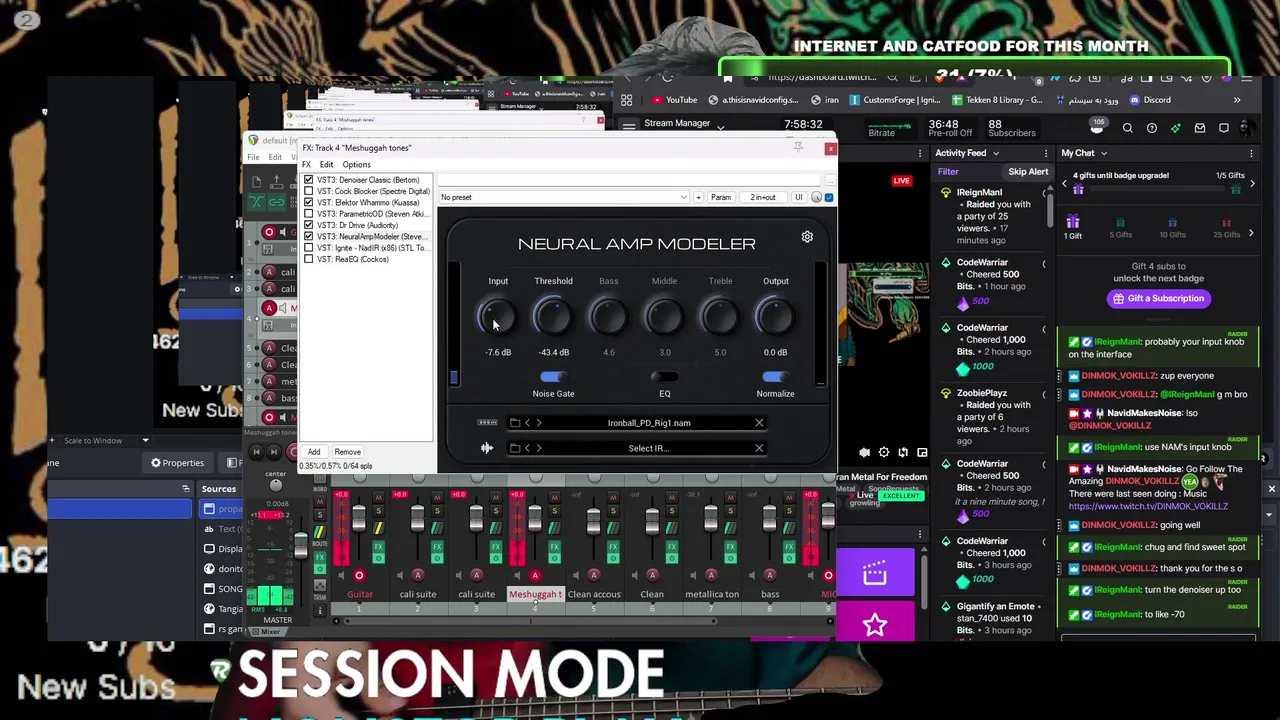This screenshot has width=1280, height=720.
Task: Adjust the Threshold knob
Action: [553, 318]
